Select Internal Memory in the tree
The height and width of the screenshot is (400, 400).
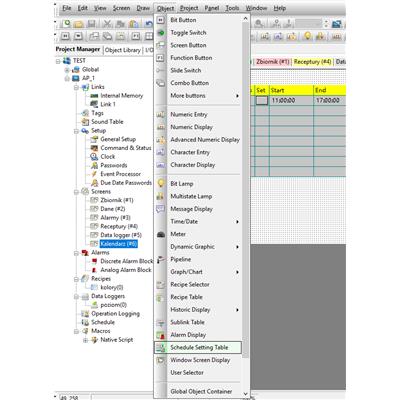tap(122, 96)
